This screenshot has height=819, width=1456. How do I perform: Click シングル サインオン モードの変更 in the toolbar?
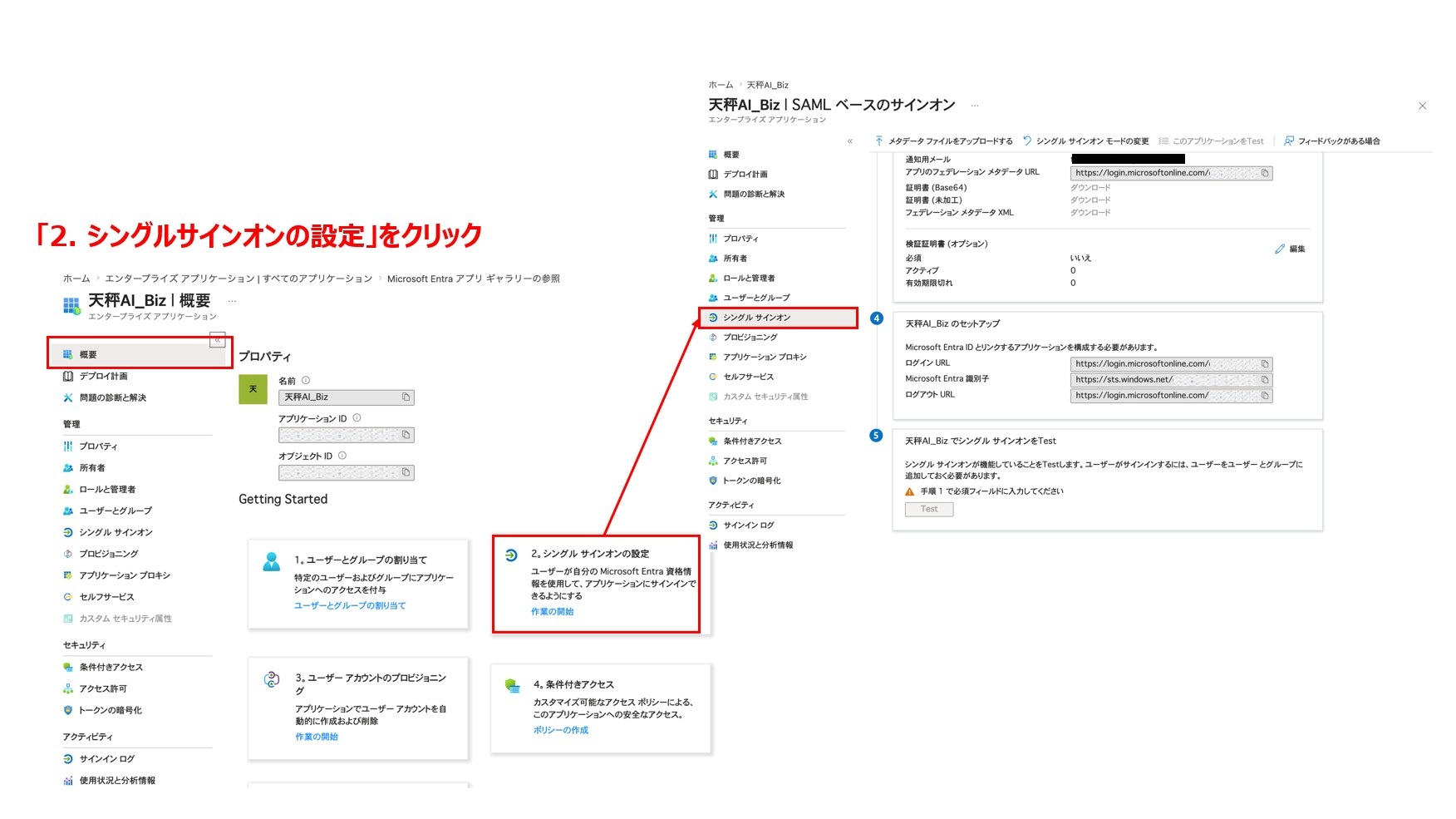tap(1085, 141)
